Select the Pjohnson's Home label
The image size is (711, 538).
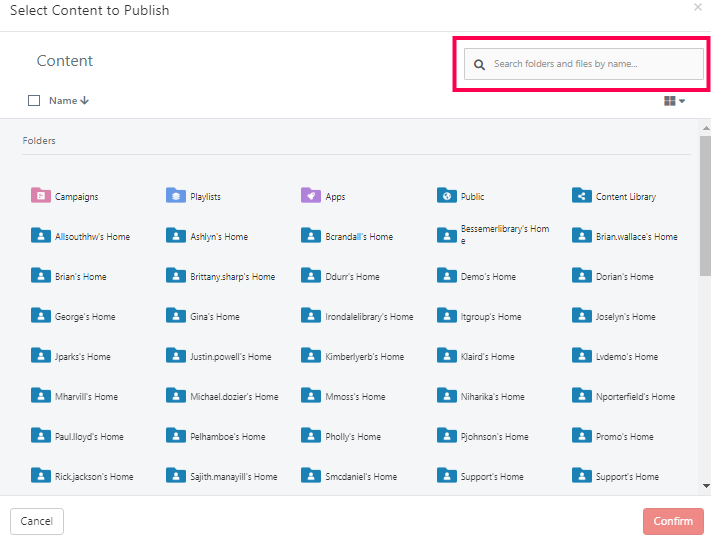[494, 436]
